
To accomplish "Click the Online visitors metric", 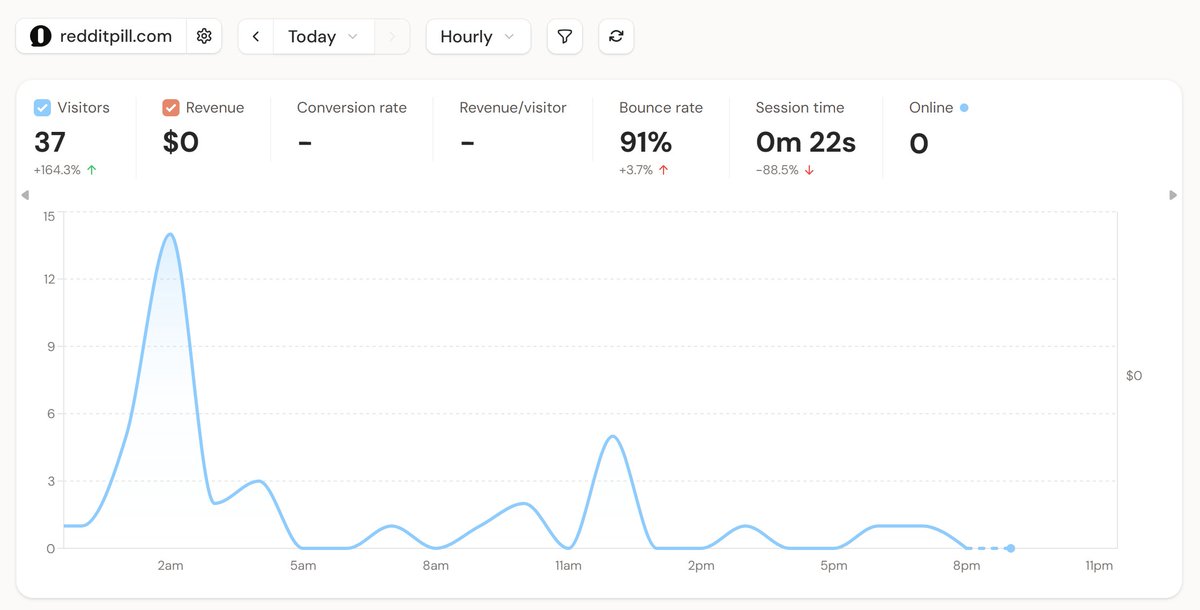I will pos(931,107).
